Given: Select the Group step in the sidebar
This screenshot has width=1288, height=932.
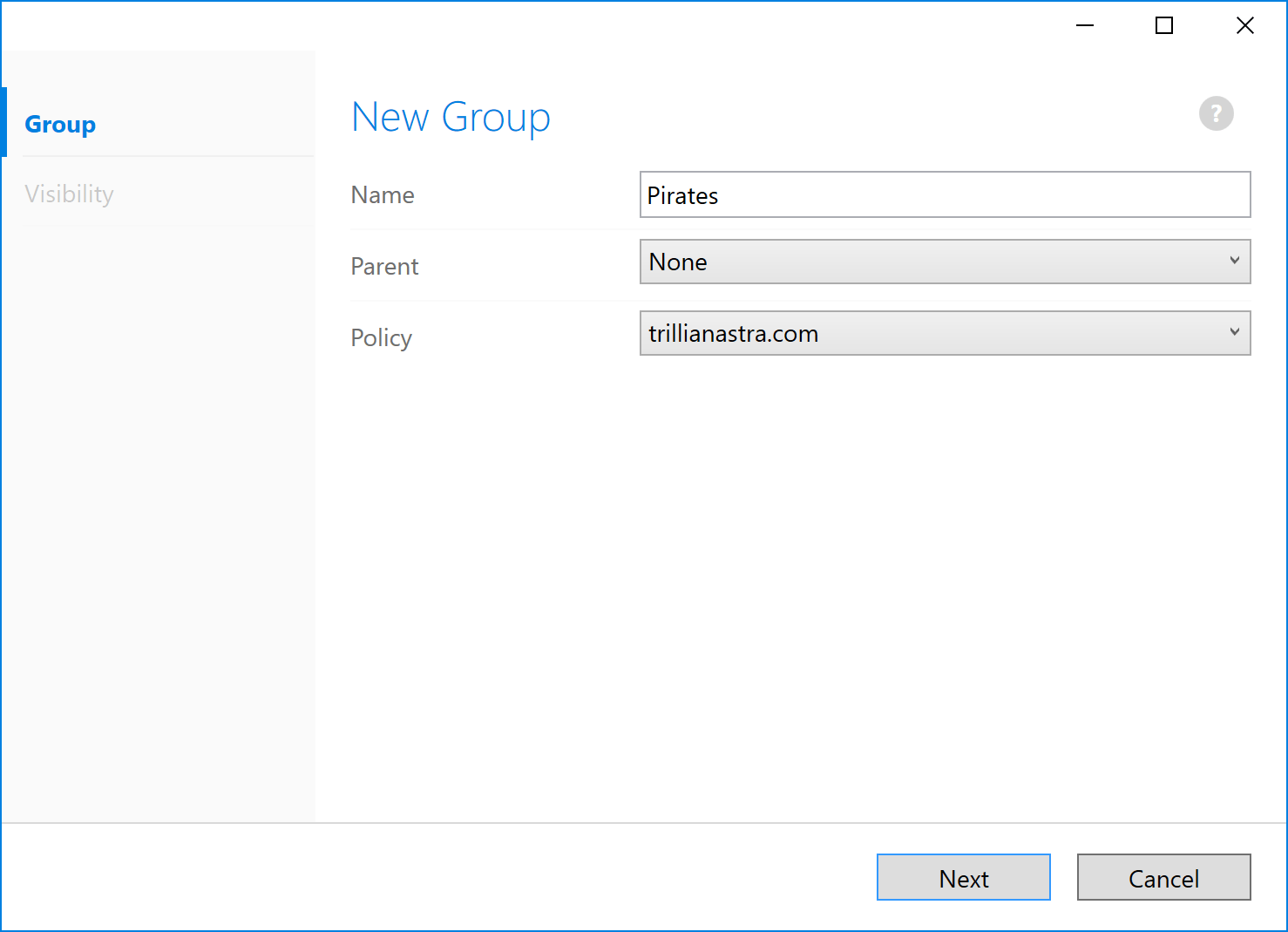Looking at the screenshot, I should coord(60,124).
